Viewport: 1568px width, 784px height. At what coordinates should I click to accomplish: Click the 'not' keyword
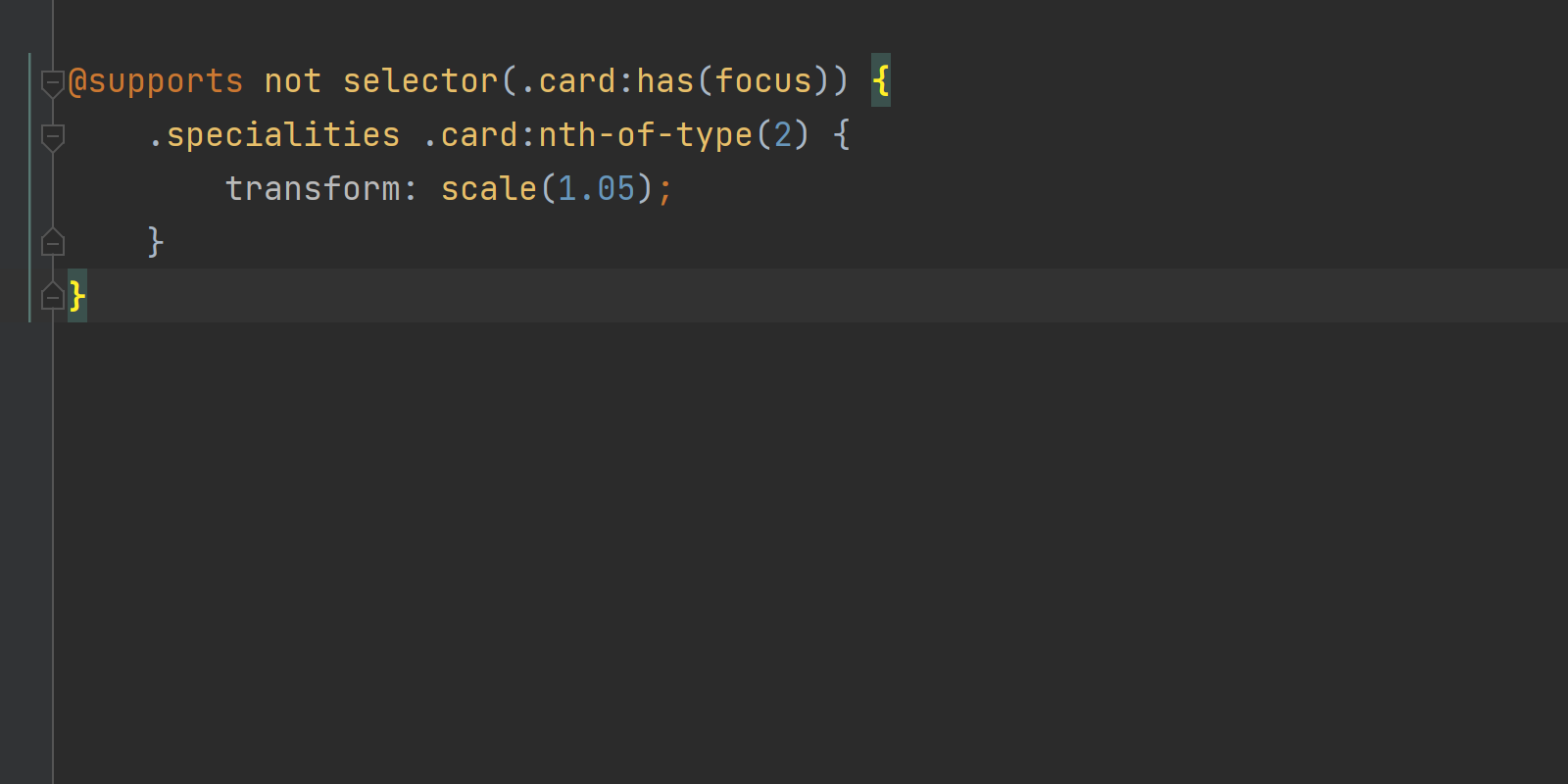tap(292, 81)
